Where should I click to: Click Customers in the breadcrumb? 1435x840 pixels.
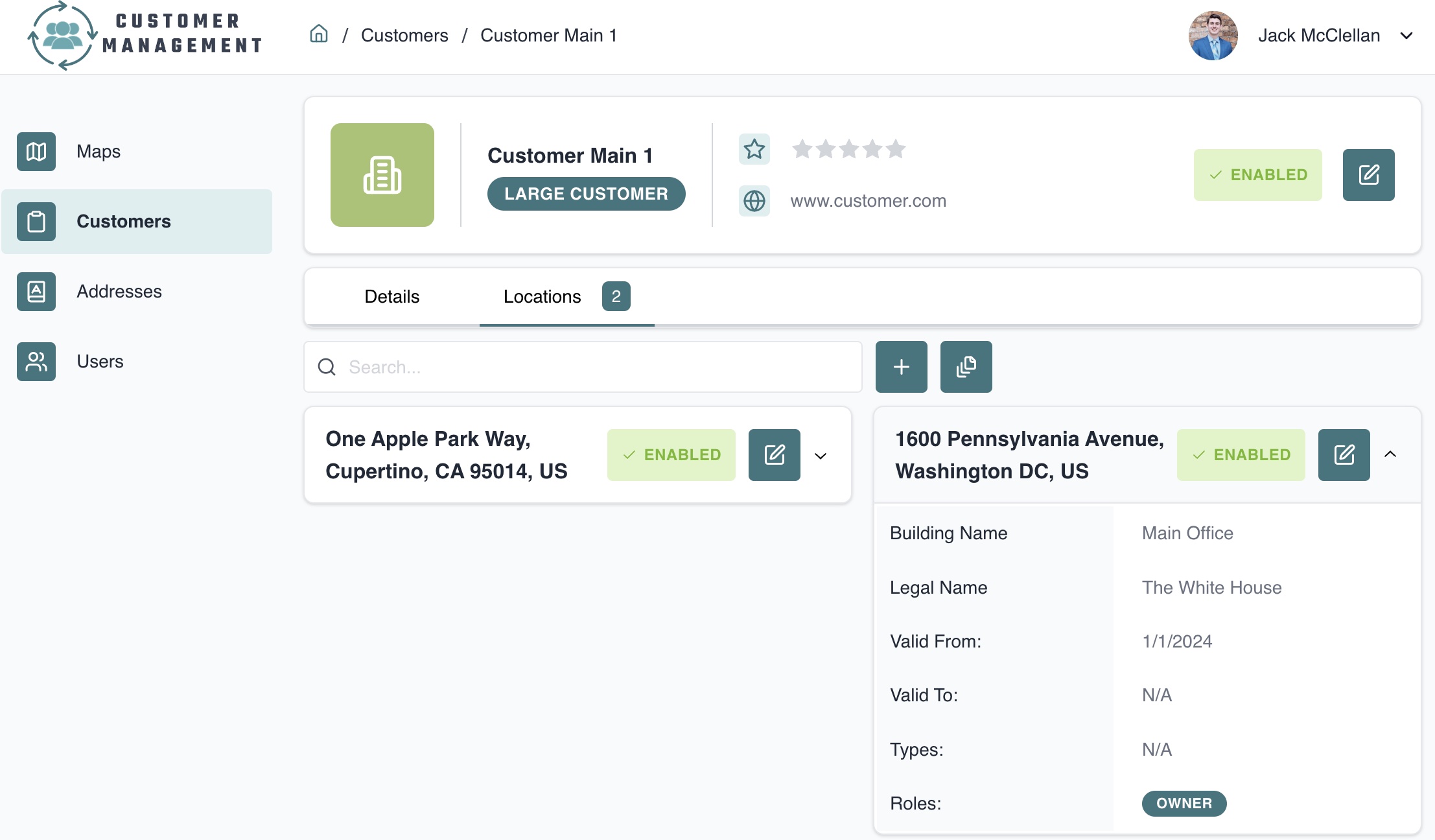point(404,36)
